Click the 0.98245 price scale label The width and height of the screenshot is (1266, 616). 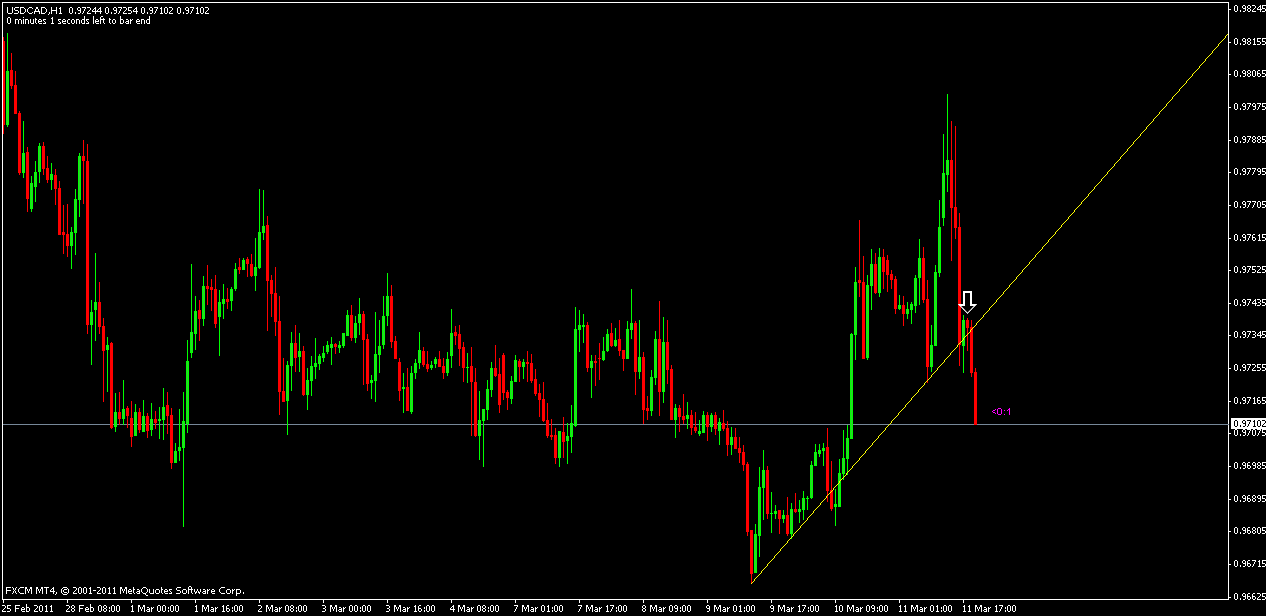pos(1247,8)
